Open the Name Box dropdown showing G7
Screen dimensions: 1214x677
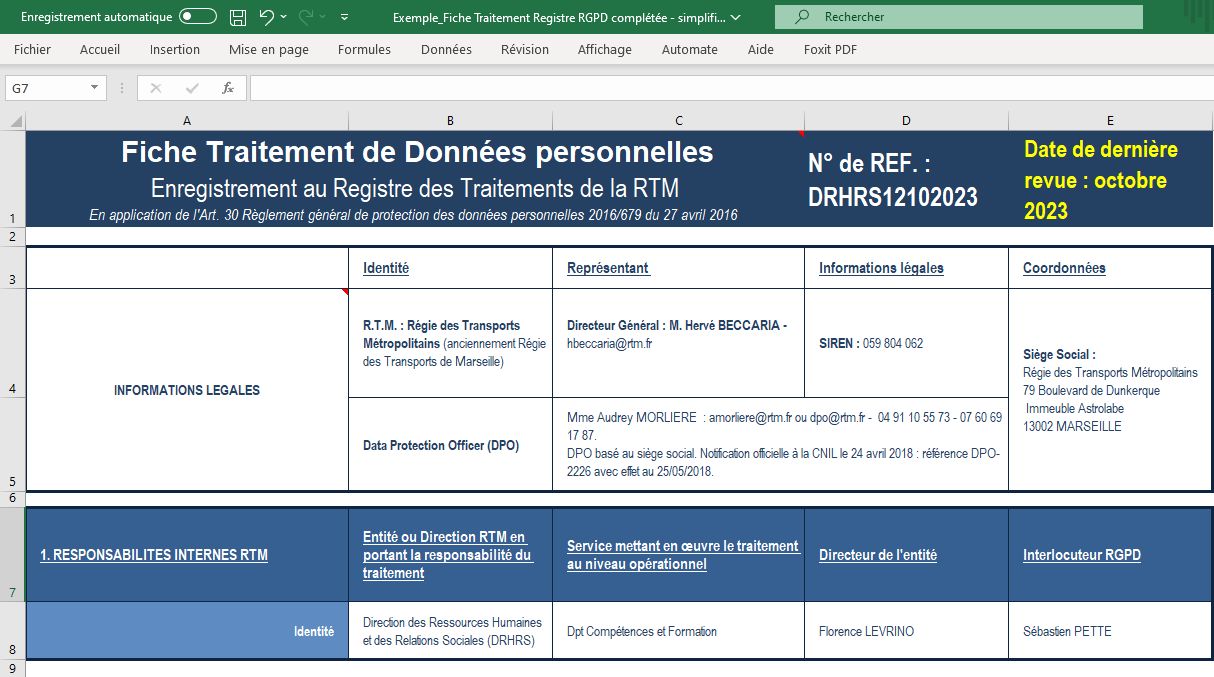[92, 88]
